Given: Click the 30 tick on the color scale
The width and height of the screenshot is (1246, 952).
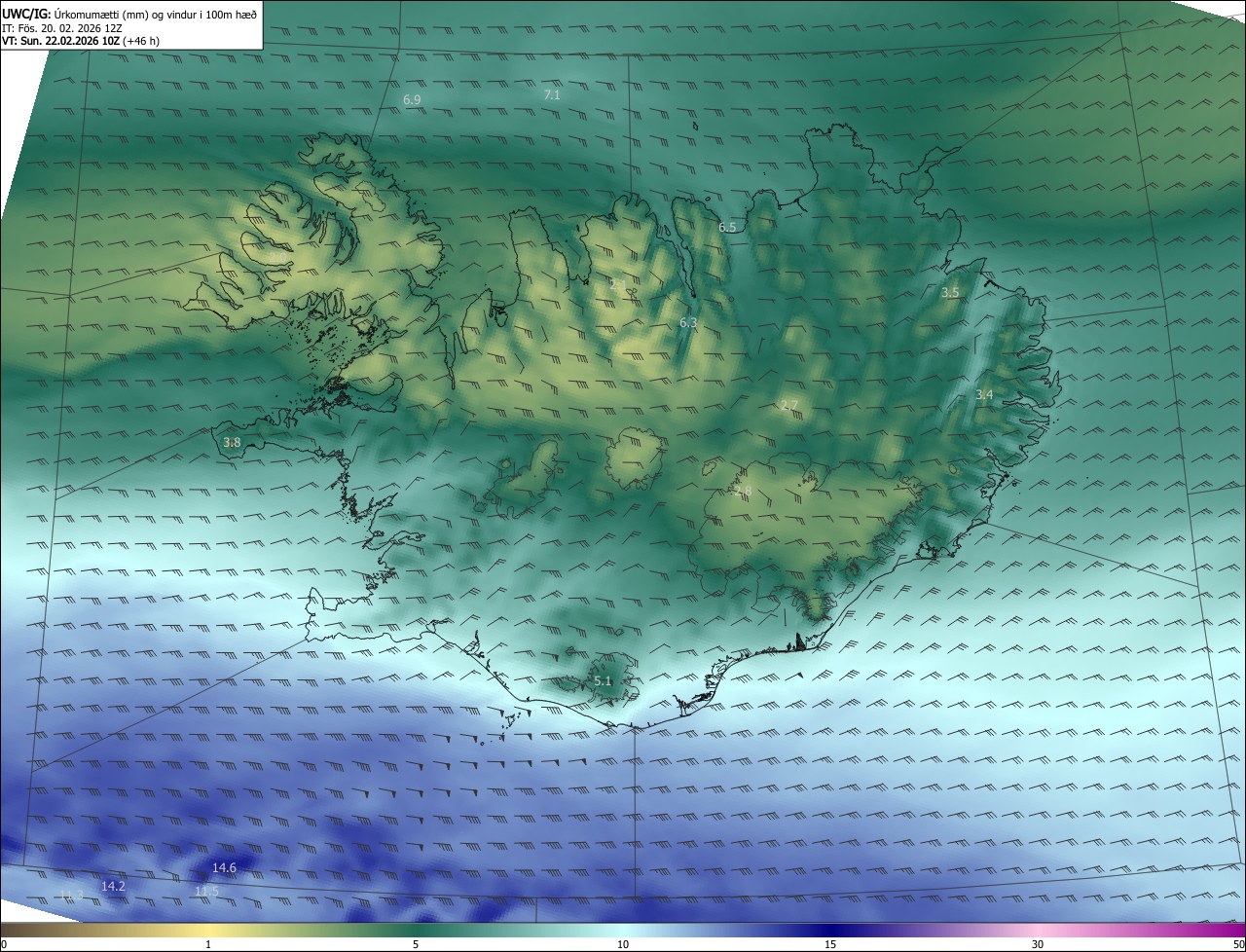Looking at the screenshot, I should pos(1038,944).
